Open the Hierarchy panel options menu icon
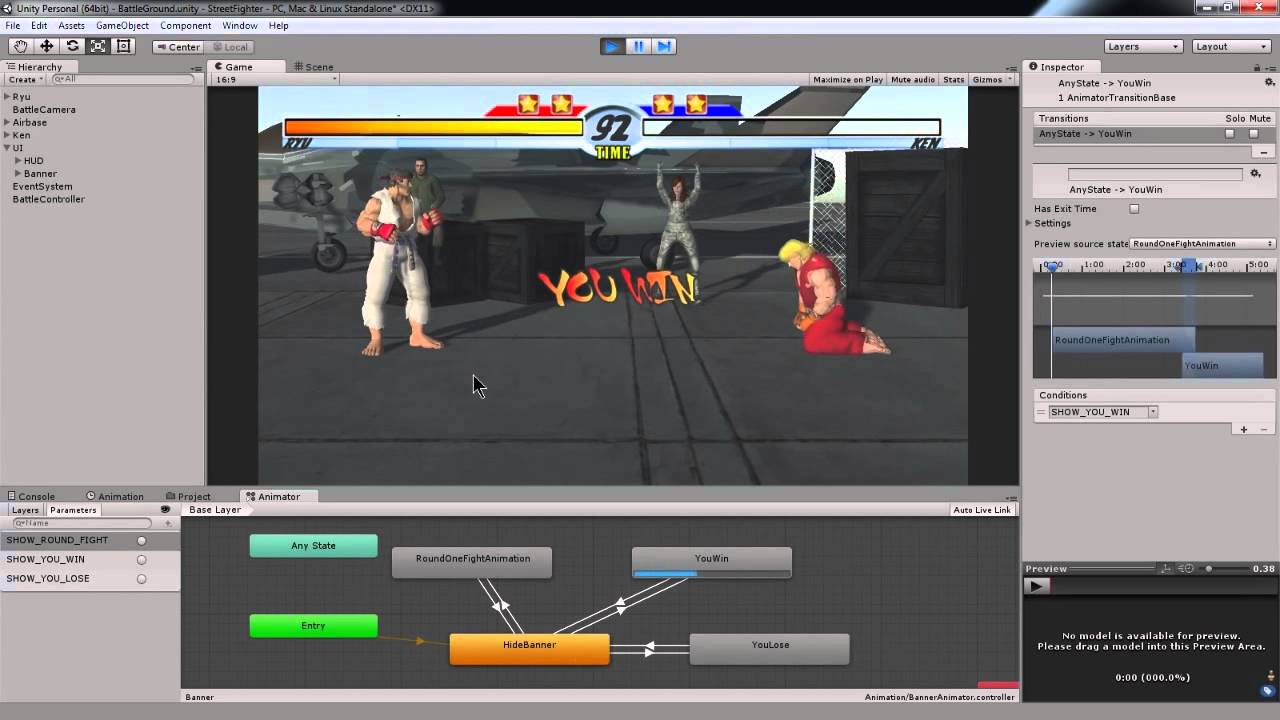 point(198,66)
